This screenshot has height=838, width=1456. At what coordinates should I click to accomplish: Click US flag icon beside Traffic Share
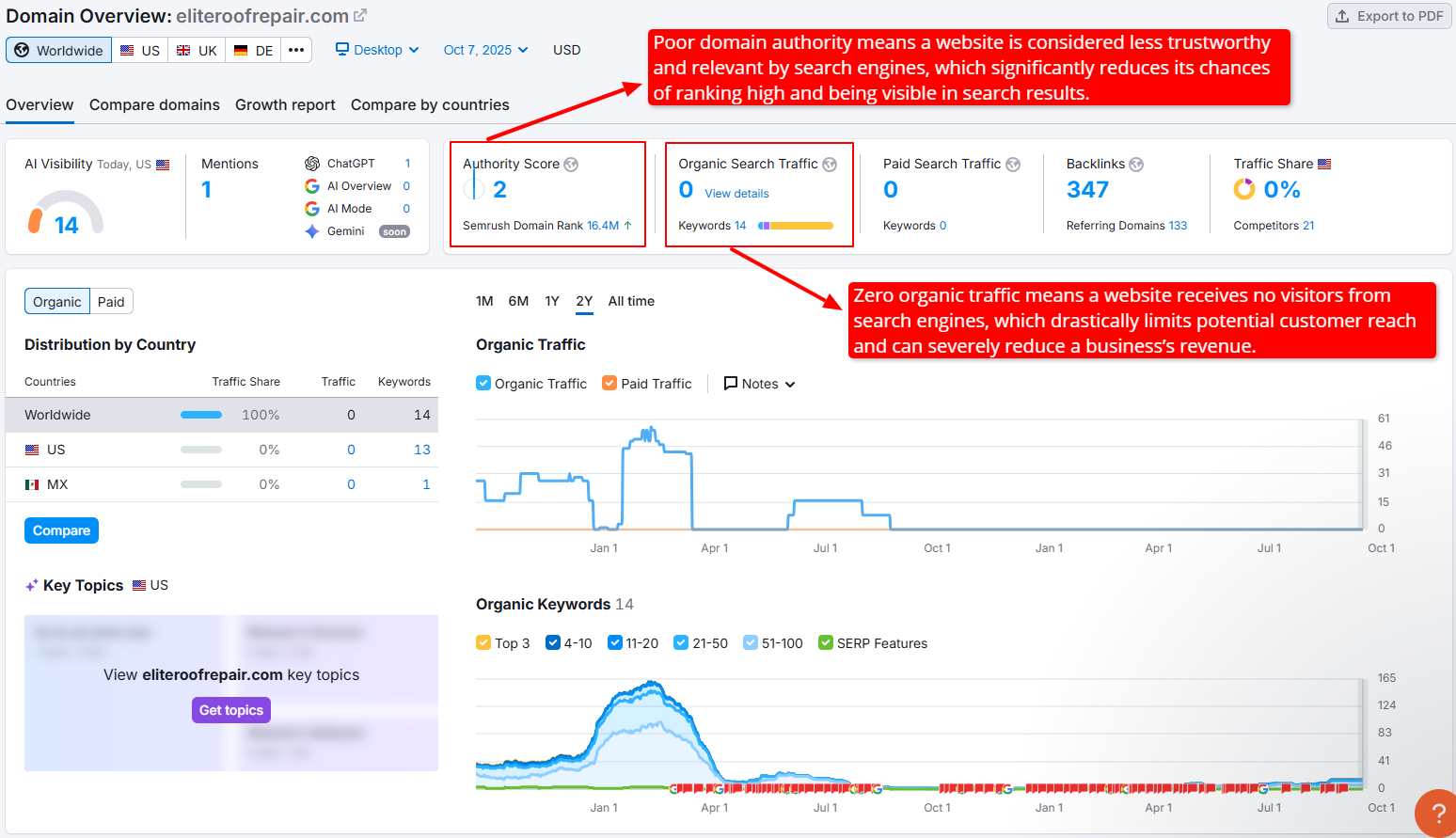pyautogui.click(x=1324, y=164)
